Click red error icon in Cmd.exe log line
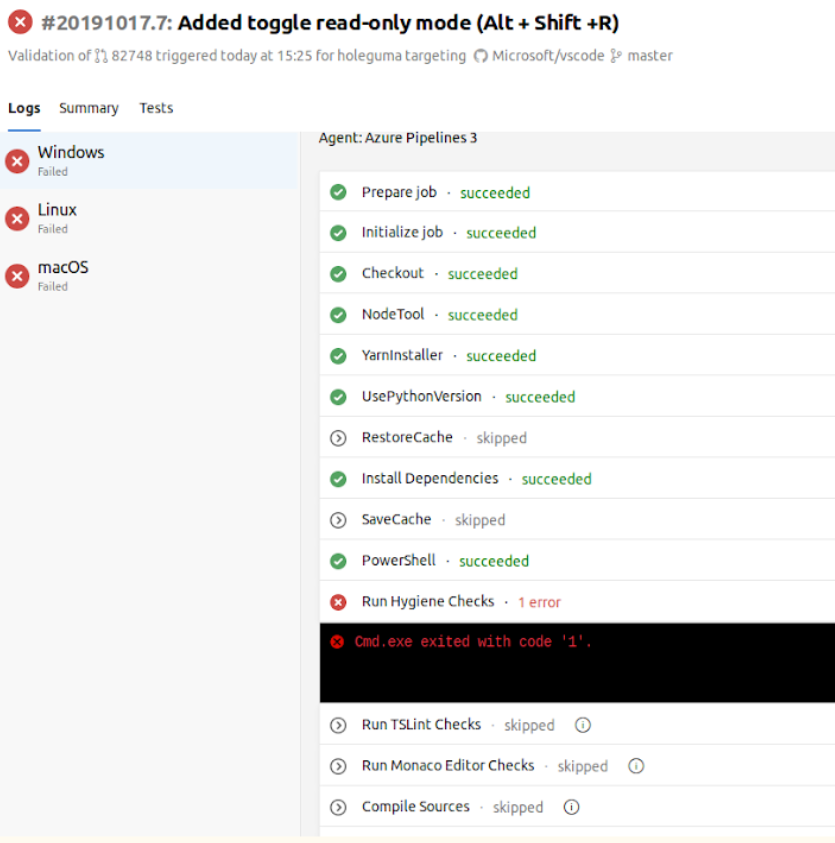835x843 pixels. coord(337,641)
